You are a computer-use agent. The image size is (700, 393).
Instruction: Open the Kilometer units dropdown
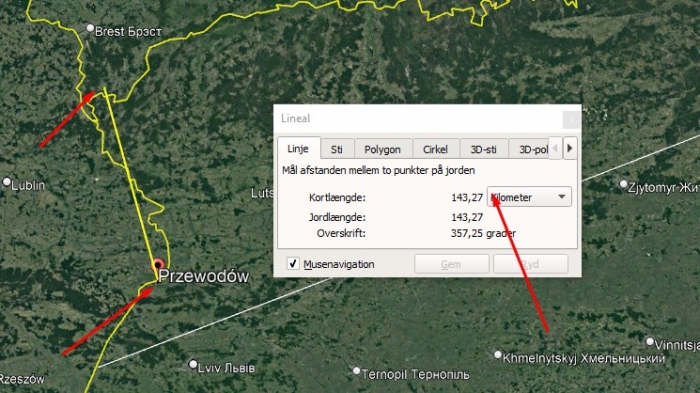(x=529, y=197)
